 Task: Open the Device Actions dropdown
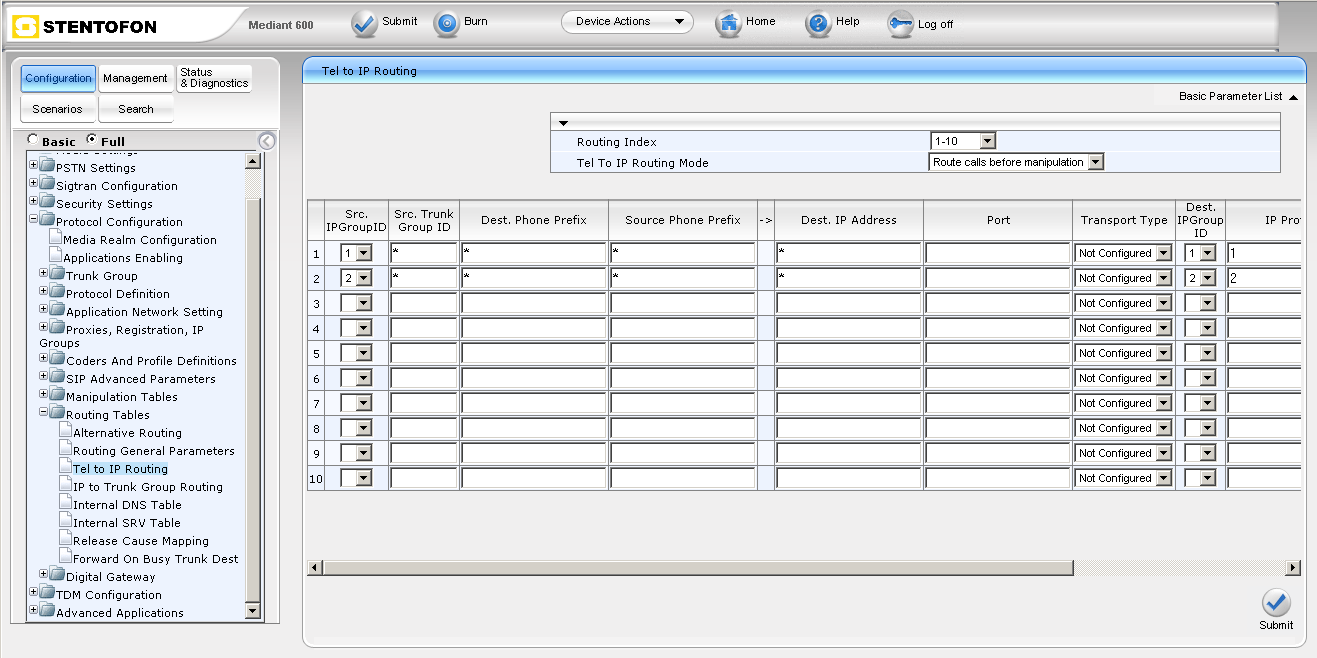click(627, 22)
